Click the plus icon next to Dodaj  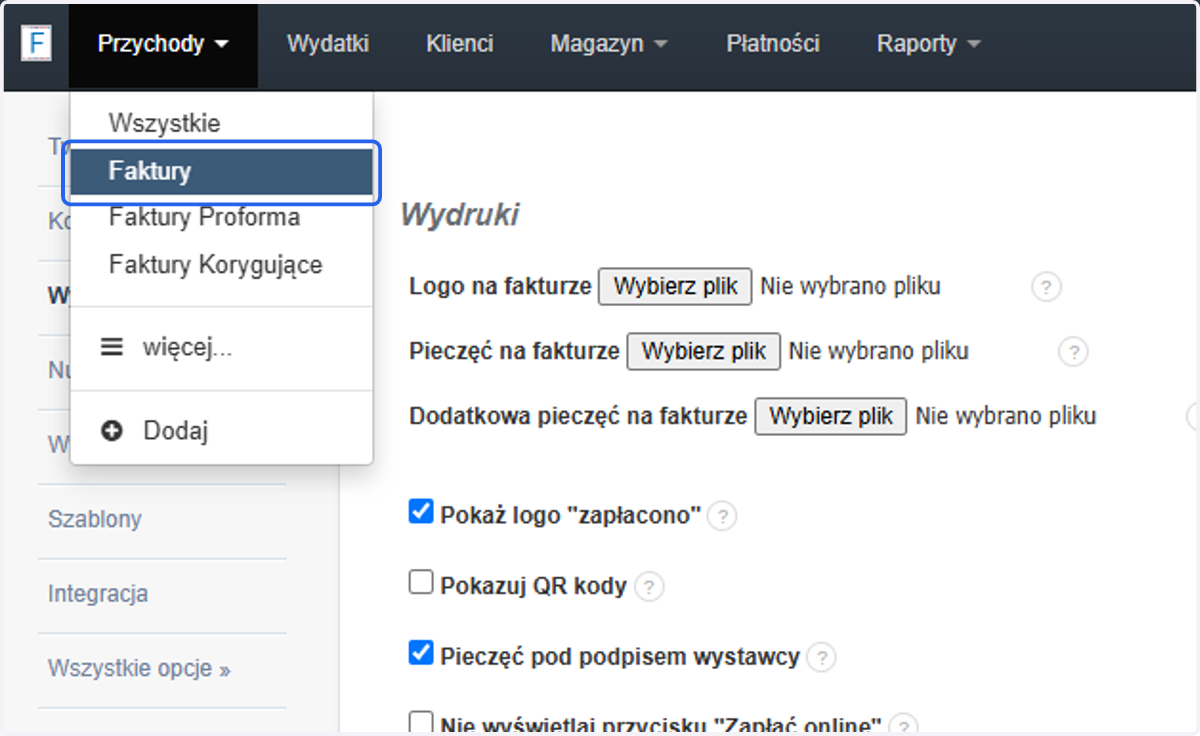click(x=112, y=431)
